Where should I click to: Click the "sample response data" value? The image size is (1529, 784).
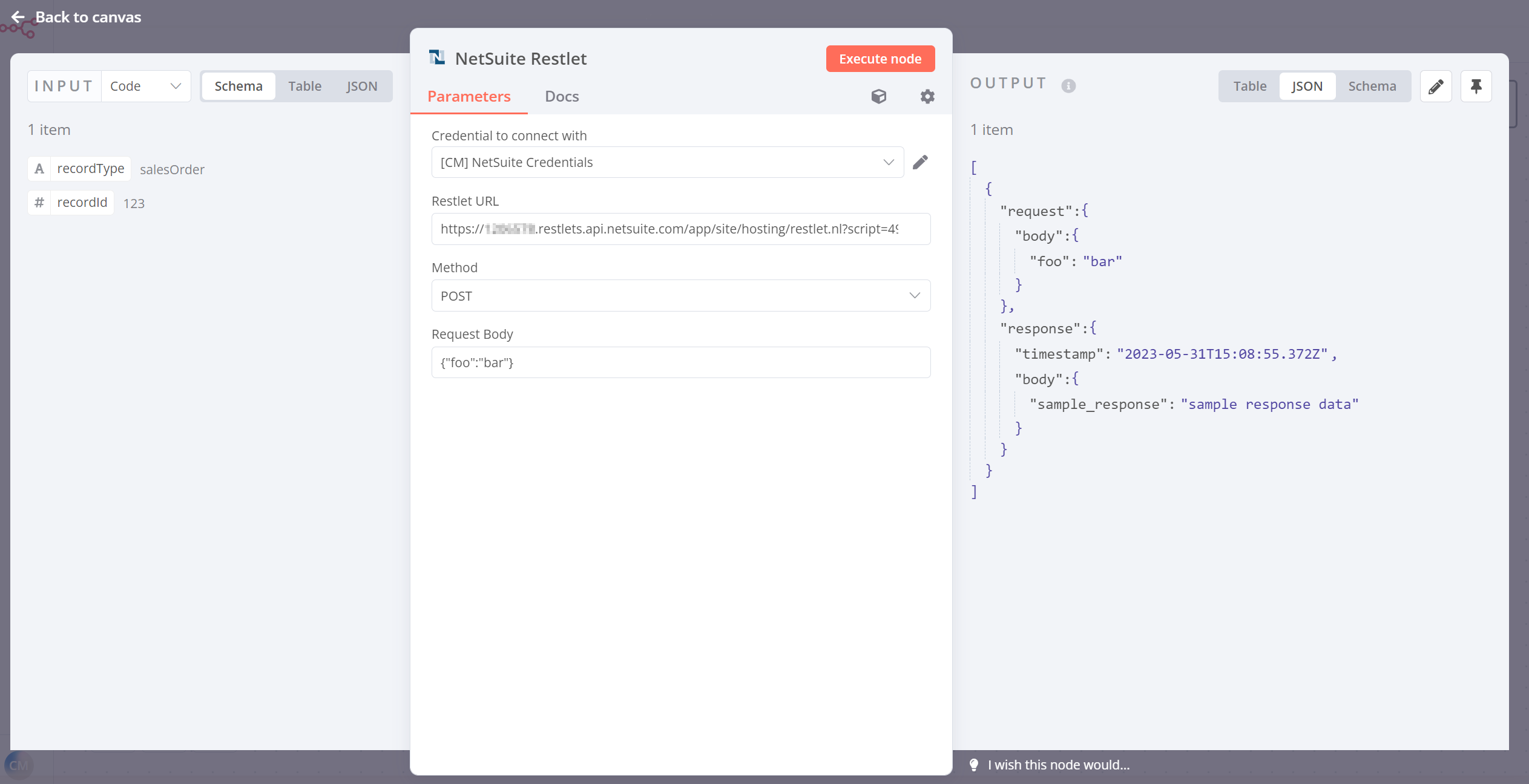[1269, 404]
